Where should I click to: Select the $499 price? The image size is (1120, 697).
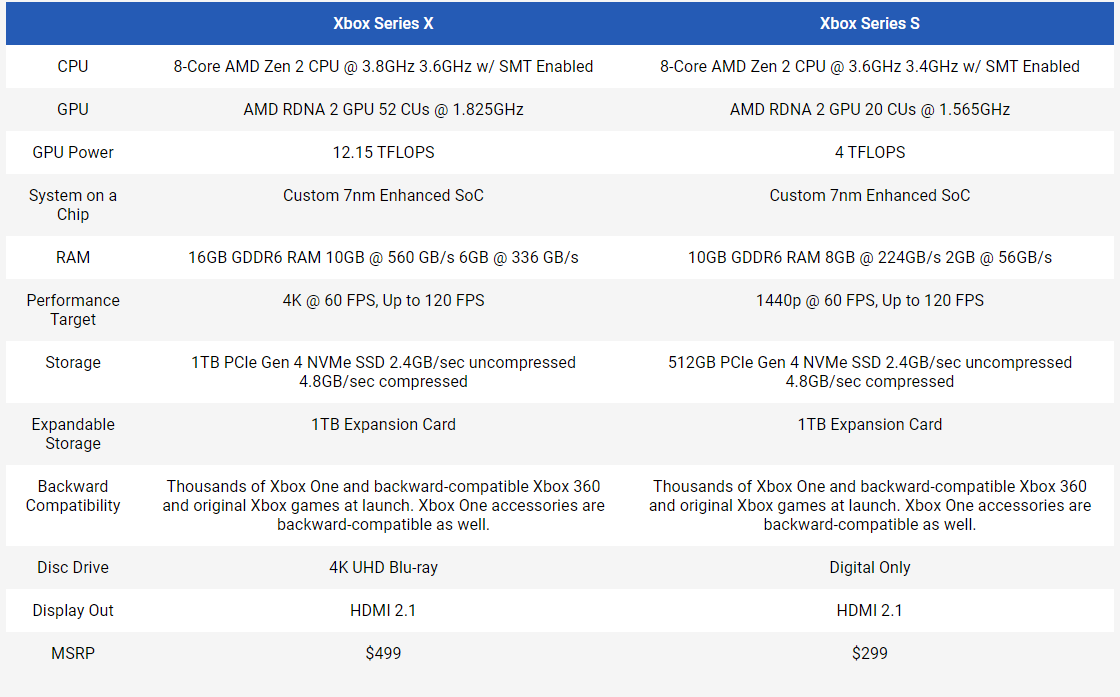tap(383, 653)
